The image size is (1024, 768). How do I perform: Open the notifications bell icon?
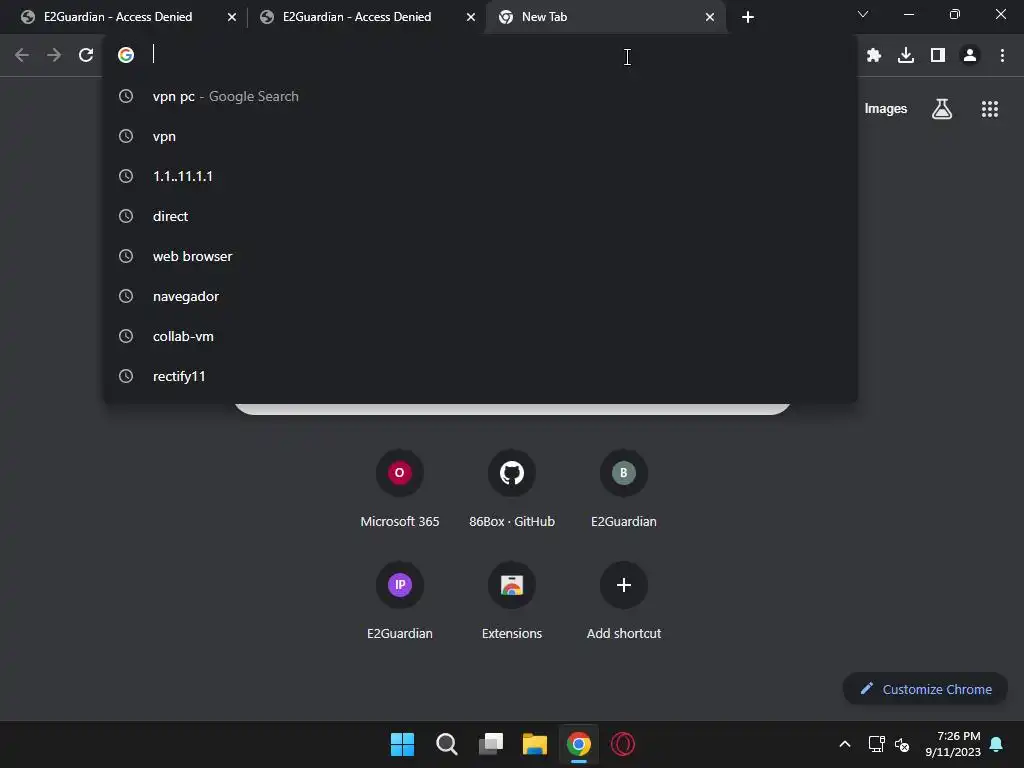click(x=996, y=744)
